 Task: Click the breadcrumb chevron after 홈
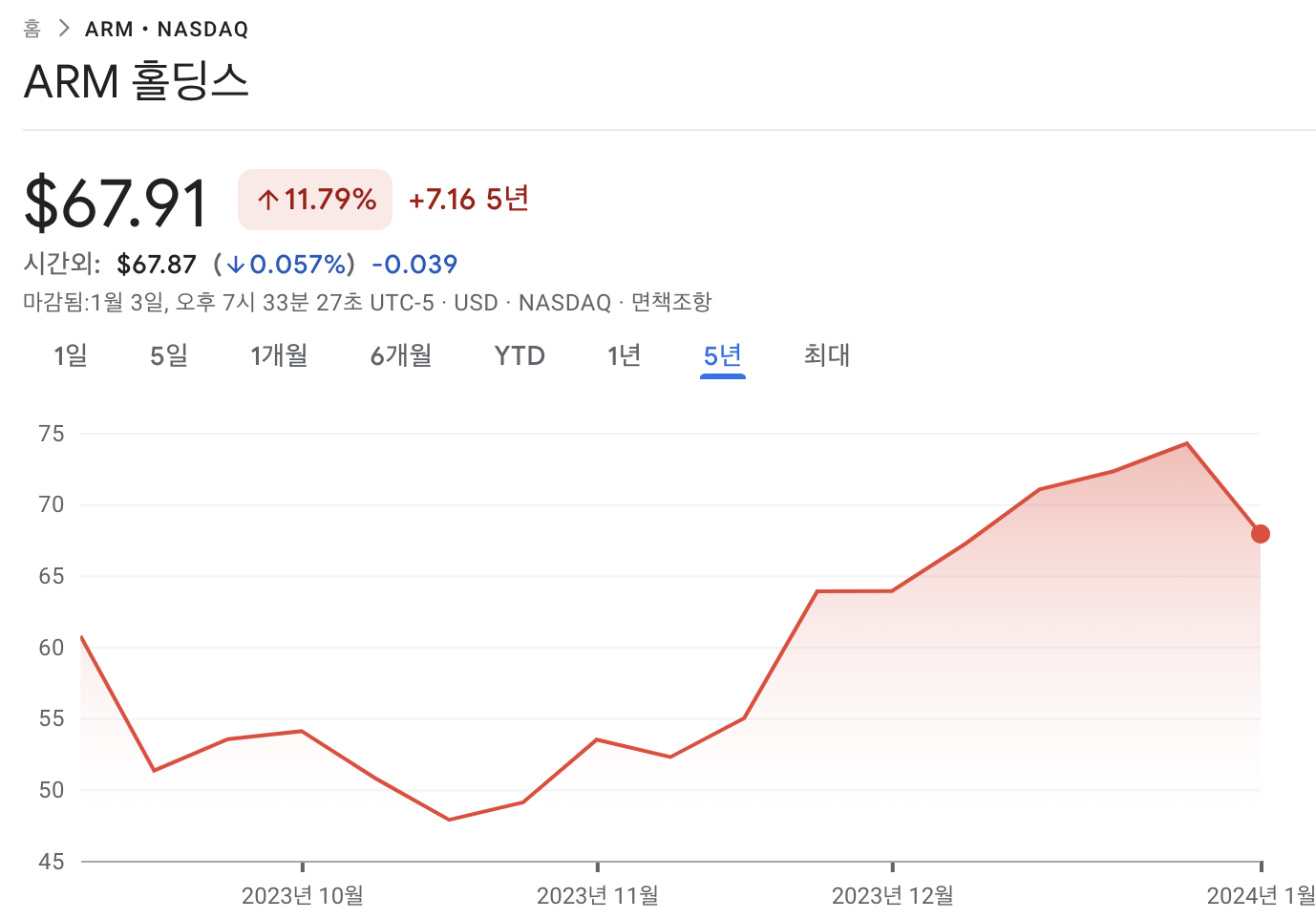coord(63,28)
